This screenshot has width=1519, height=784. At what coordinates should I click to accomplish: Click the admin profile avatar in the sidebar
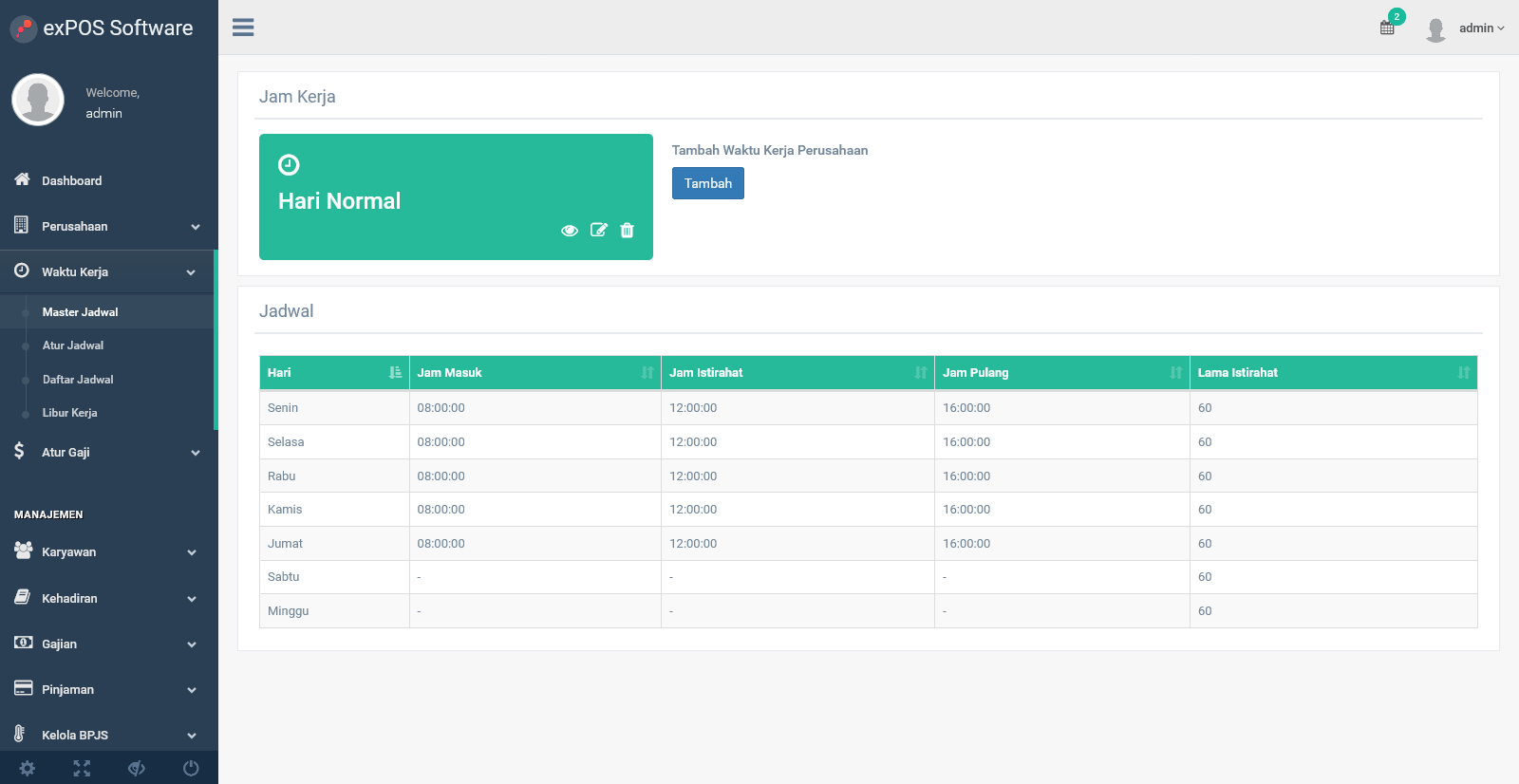(38, 100)
